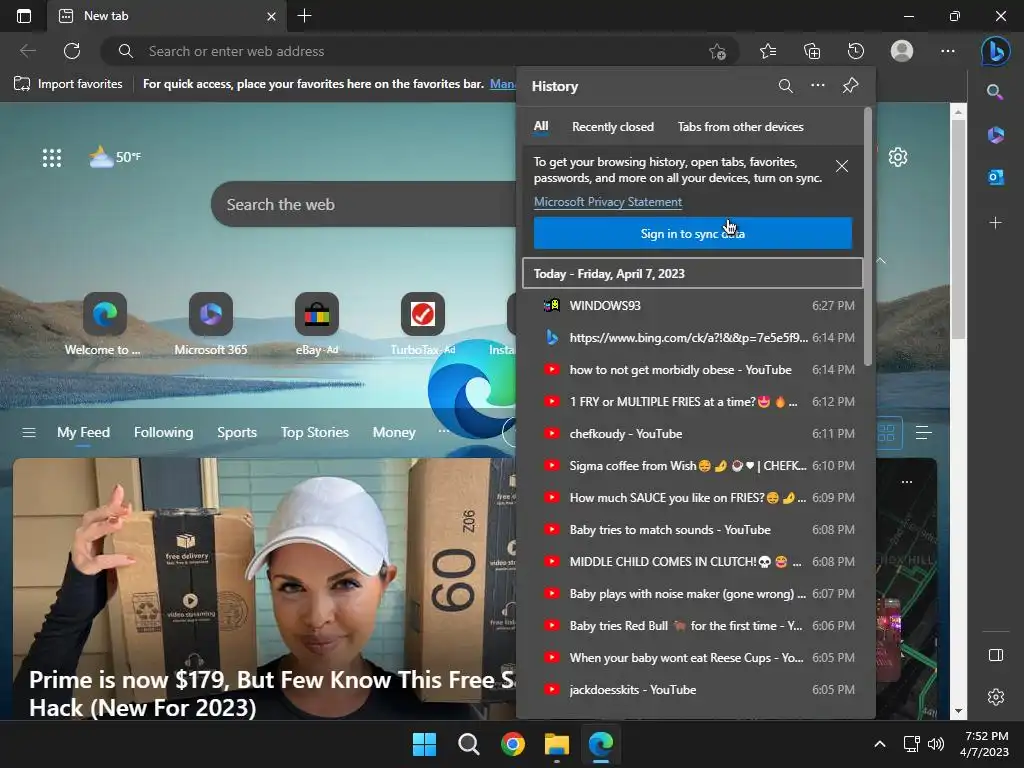Open File Explorer from taskbar
Viewport: 1024px width, 768px height.
coord(557,744)
